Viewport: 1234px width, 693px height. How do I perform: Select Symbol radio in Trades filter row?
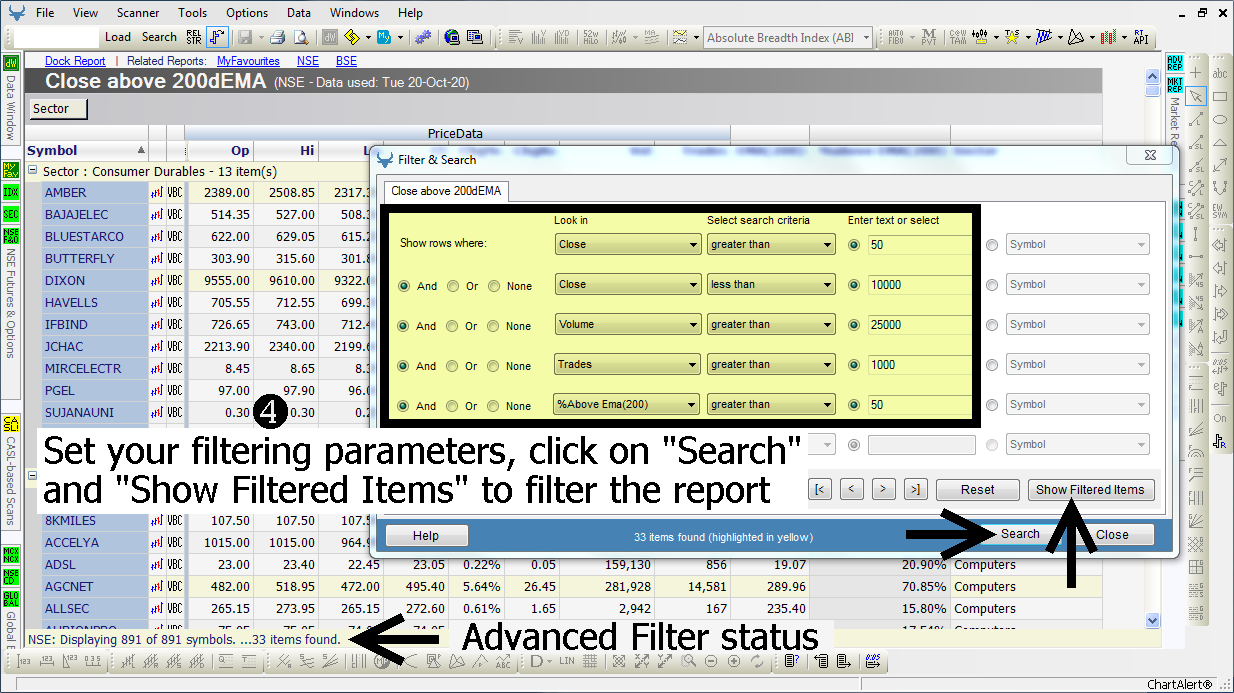[x=992, y=365]
